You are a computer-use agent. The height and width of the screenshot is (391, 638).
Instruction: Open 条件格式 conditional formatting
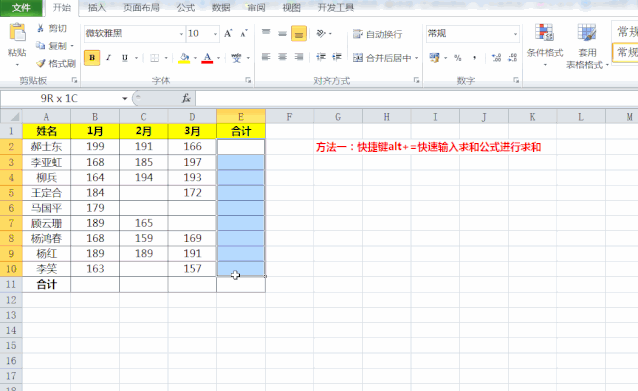pos(545,46)
